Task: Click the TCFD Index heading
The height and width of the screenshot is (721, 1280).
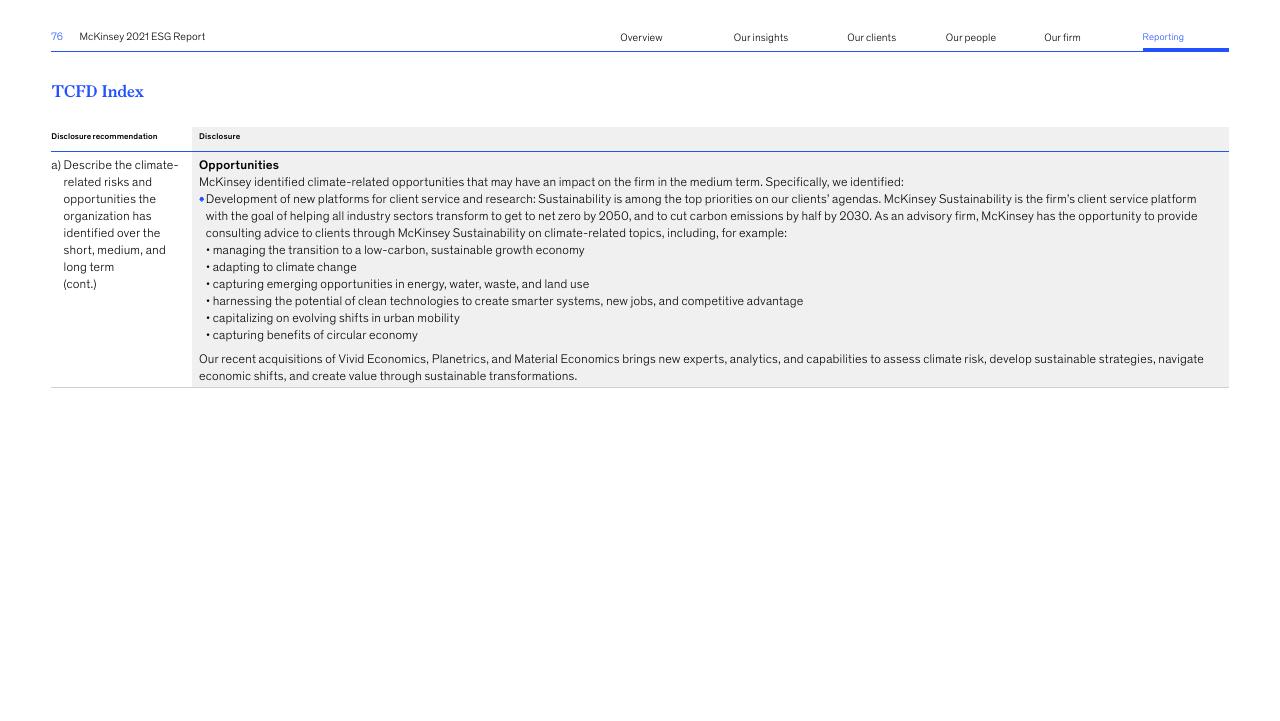Action: (x=98, y=91)
